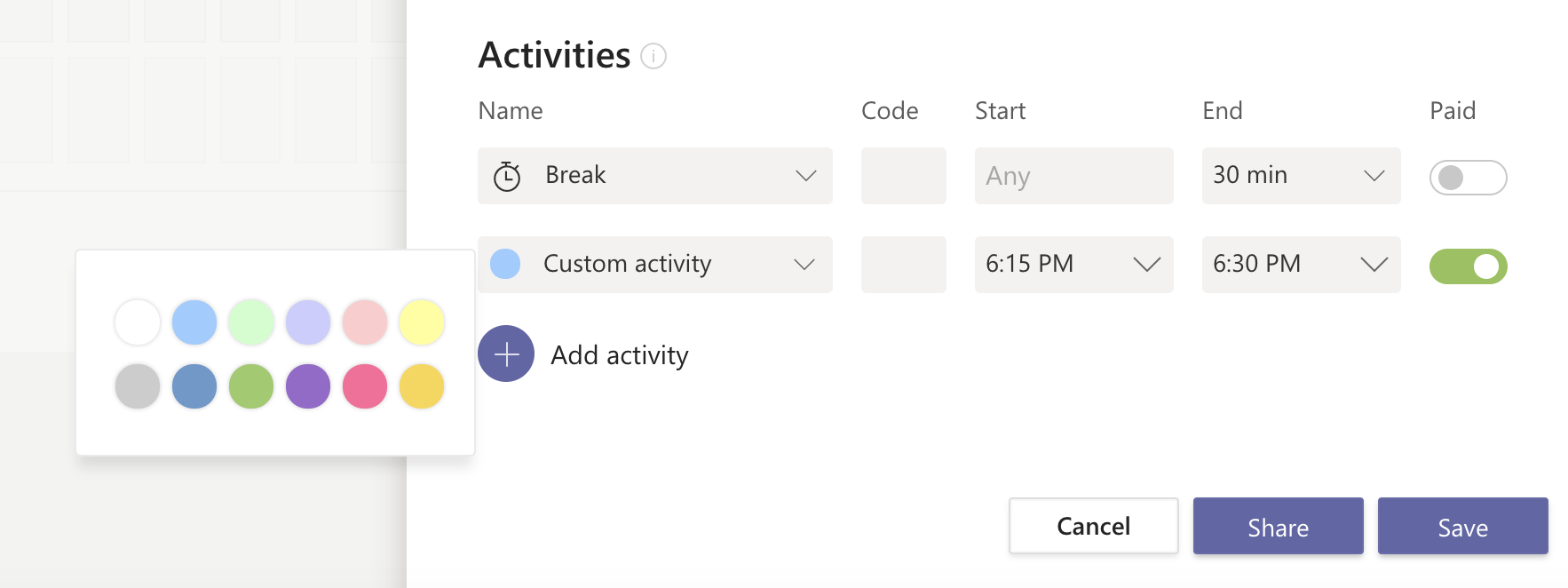Enable Paid toggle for Break row
Screen dimensions: 1568x588
(x=1468, y=178)
